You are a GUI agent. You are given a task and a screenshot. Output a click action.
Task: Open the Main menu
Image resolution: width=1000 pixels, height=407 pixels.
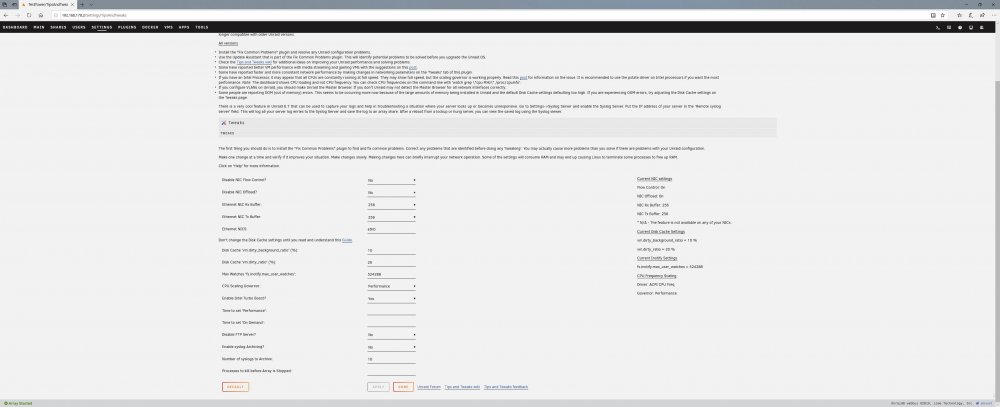(x=39, y=27)
